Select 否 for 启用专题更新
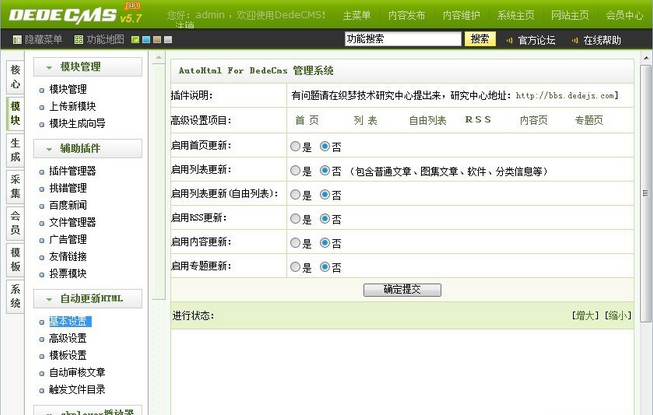 pyautogui.click(x=325, y=267)
